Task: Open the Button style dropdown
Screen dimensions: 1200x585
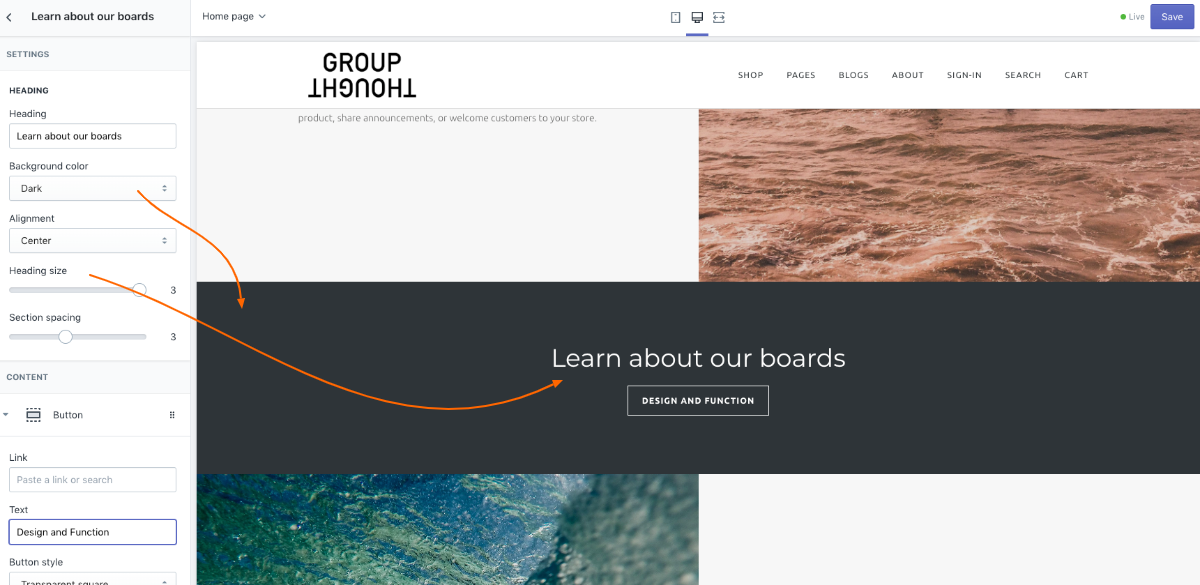Action: [93, 578]
